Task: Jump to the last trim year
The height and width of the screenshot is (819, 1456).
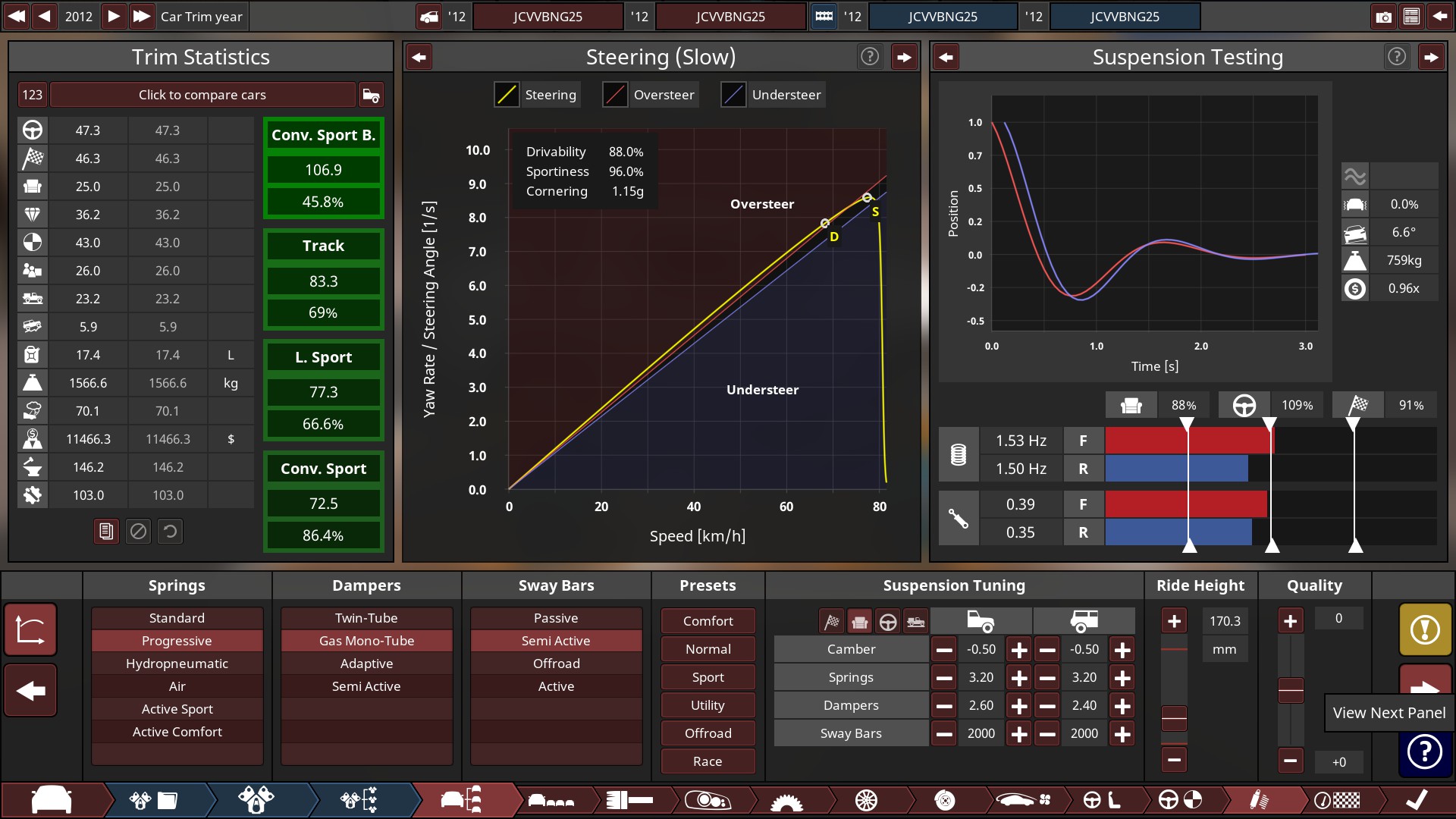Action: pyautogui.click(x=141, y=16)
